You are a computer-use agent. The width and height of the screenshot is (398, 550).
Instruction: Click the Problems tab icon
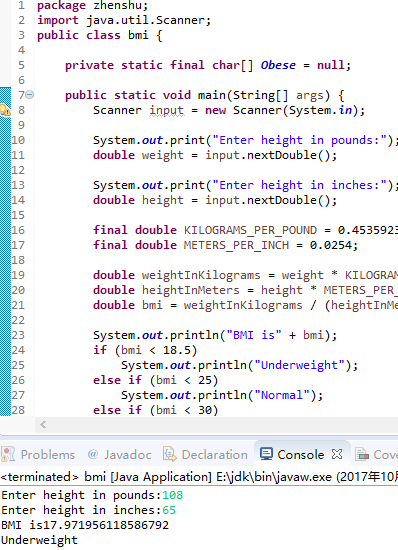[8, 454]
